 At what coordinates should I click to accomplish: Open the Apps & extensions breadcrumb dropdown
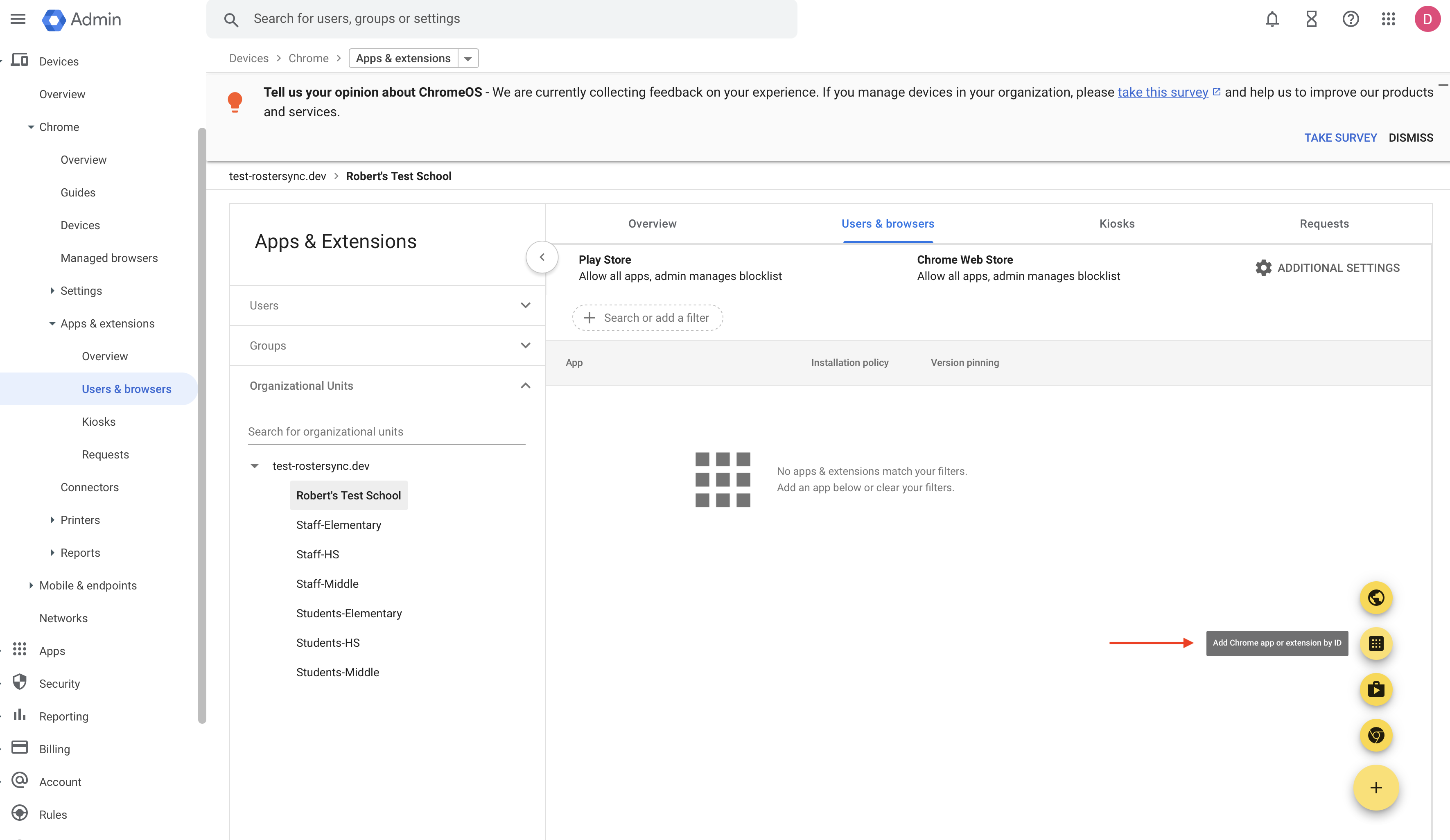click(468, 58)
